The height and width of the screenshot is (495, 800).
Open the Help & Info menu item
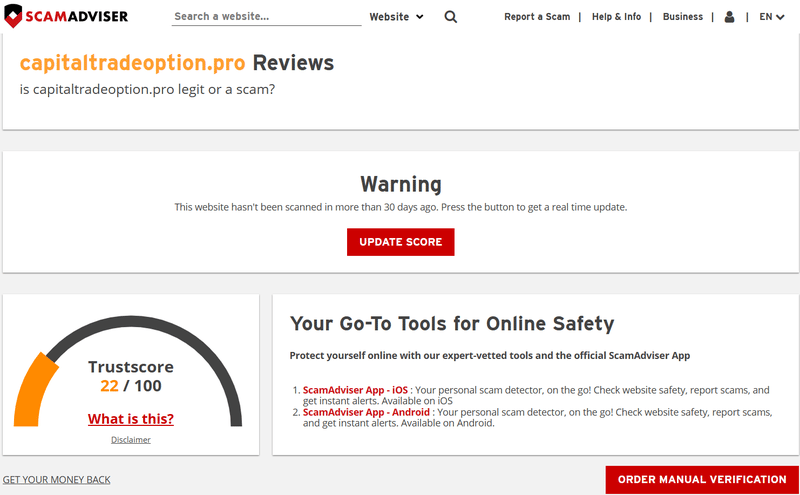coord(616,17)
